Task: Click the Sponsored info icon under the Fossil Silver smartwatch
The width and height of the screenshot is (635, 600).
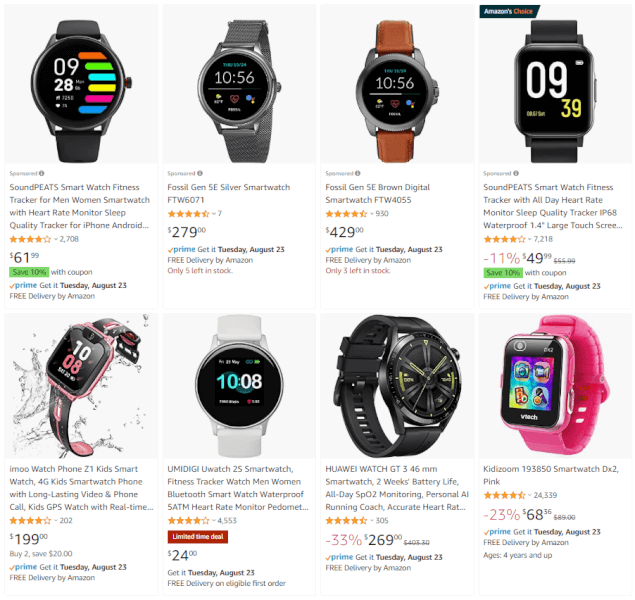Action: (200, 173)
